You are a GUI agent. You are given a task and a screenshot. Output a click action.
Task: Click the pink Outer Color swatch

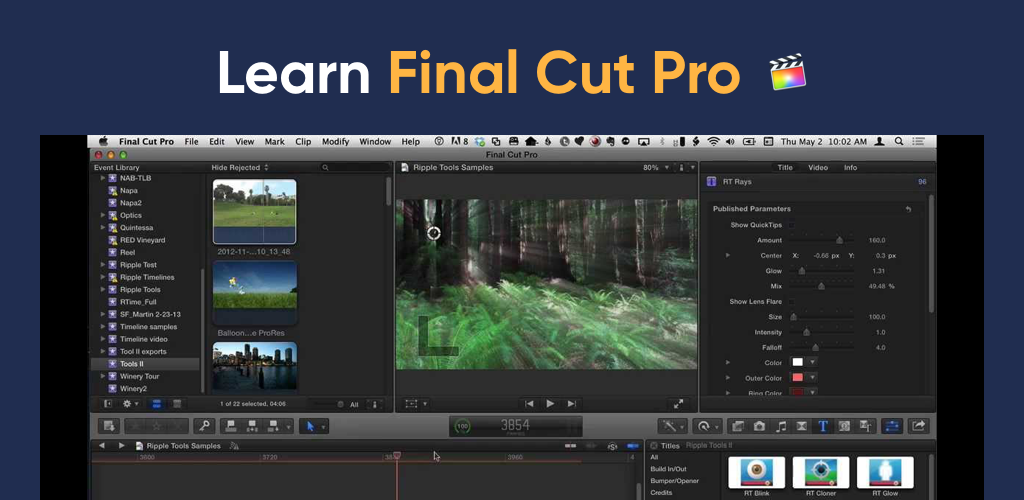point(797,377)
